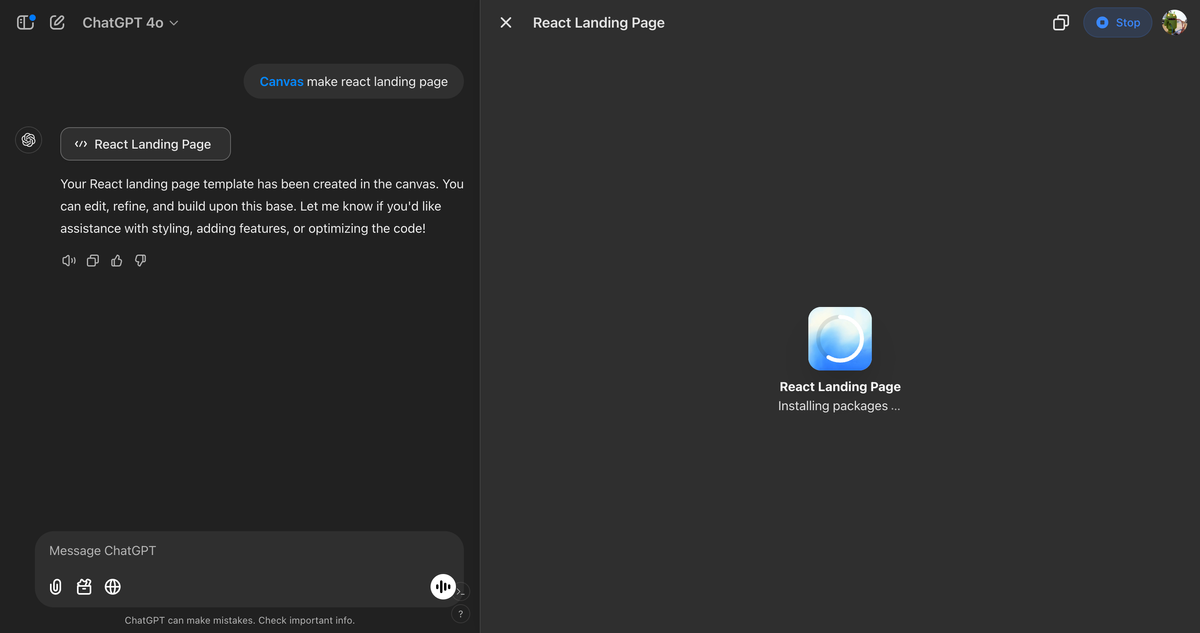This screenshot has height=633, width=1200.
Task: Give a thumbs up to the response
Action: tap(117, 261)
